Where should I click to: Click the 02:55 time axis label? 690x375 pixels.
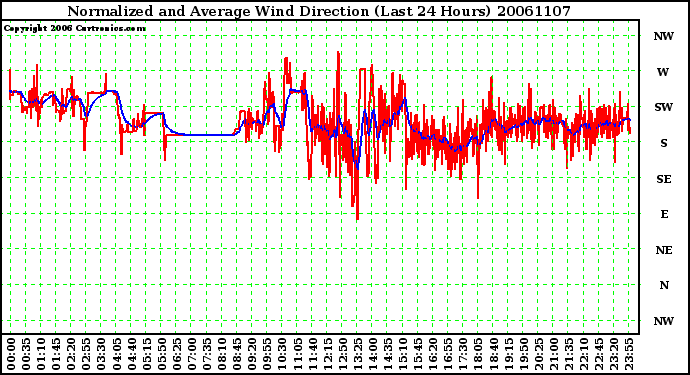86,354
